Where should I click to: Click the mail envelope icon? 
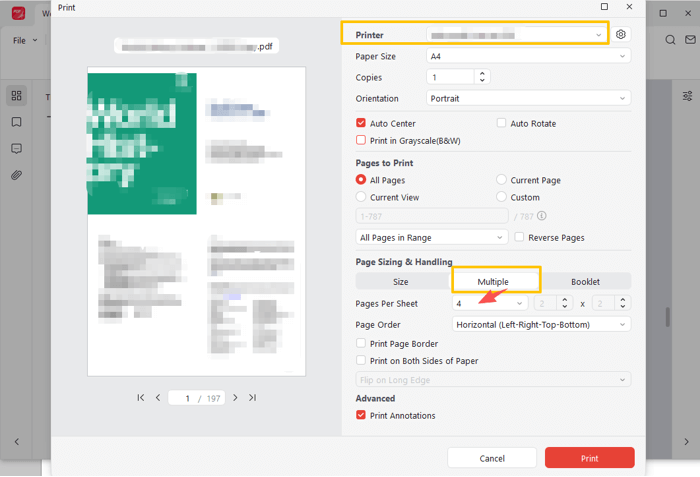691,40
